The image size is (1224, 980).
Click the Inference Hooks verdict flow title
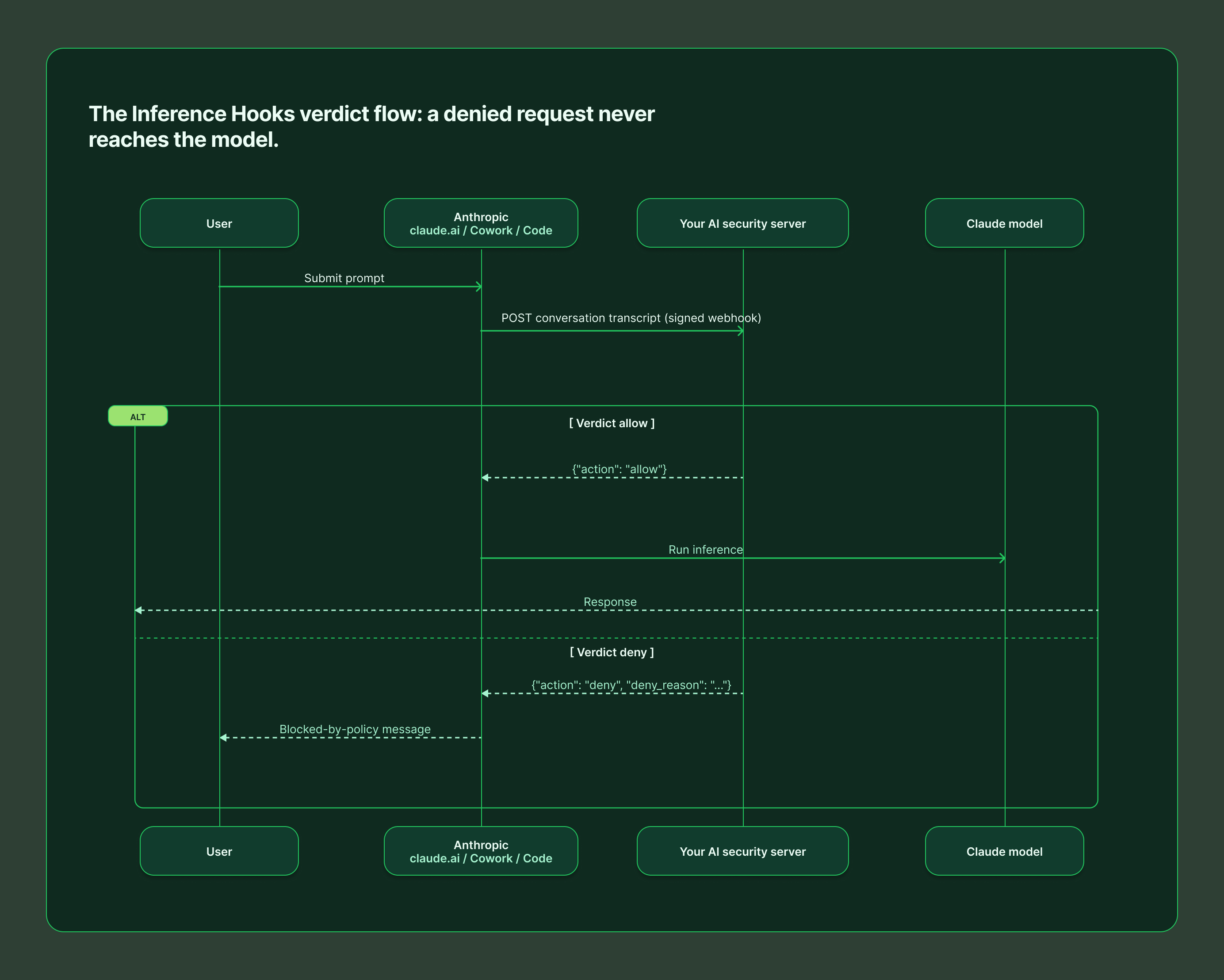coord(372,126)
